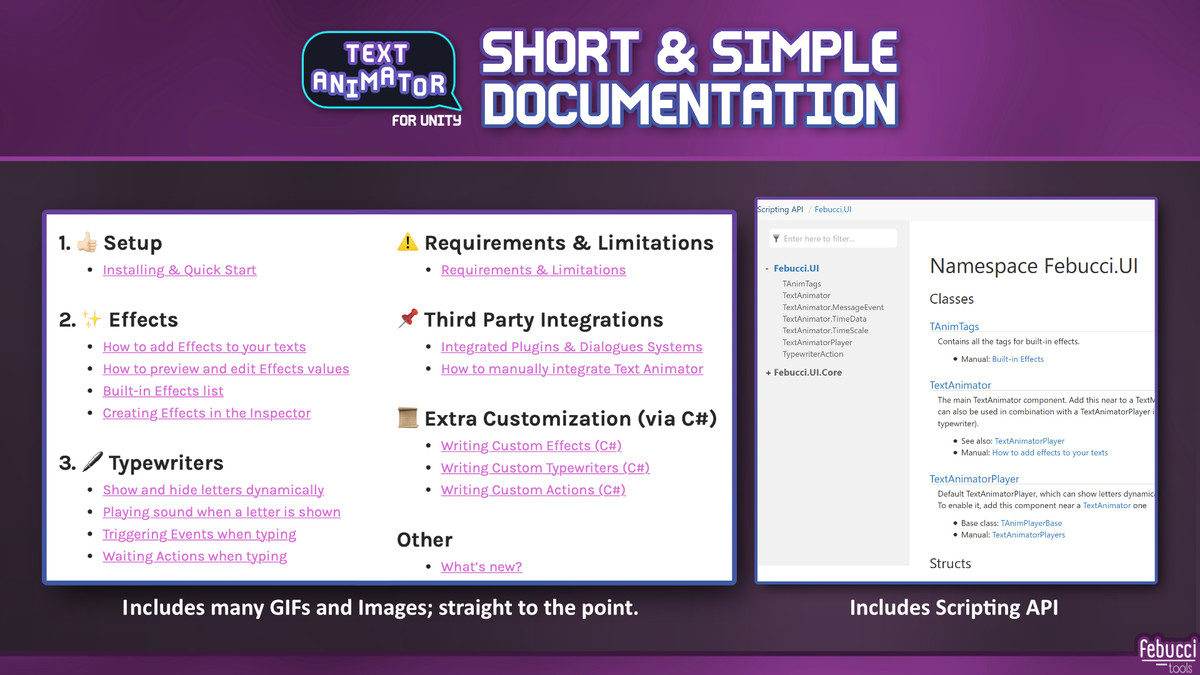Open the 'Built-in Effects' manual link
Image resolution: width=1200 pixels, height=675 pixels.
[x=1018, y=359]
